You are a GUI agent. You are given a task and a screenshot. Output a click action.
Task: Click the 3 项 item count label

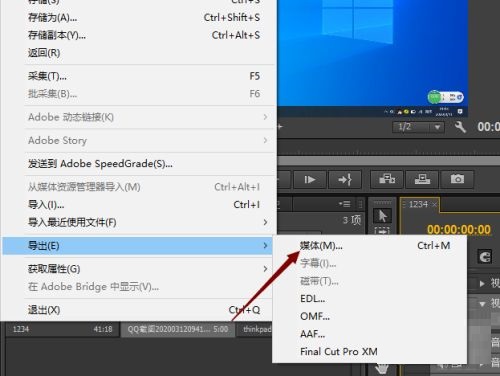coord(352,220)
